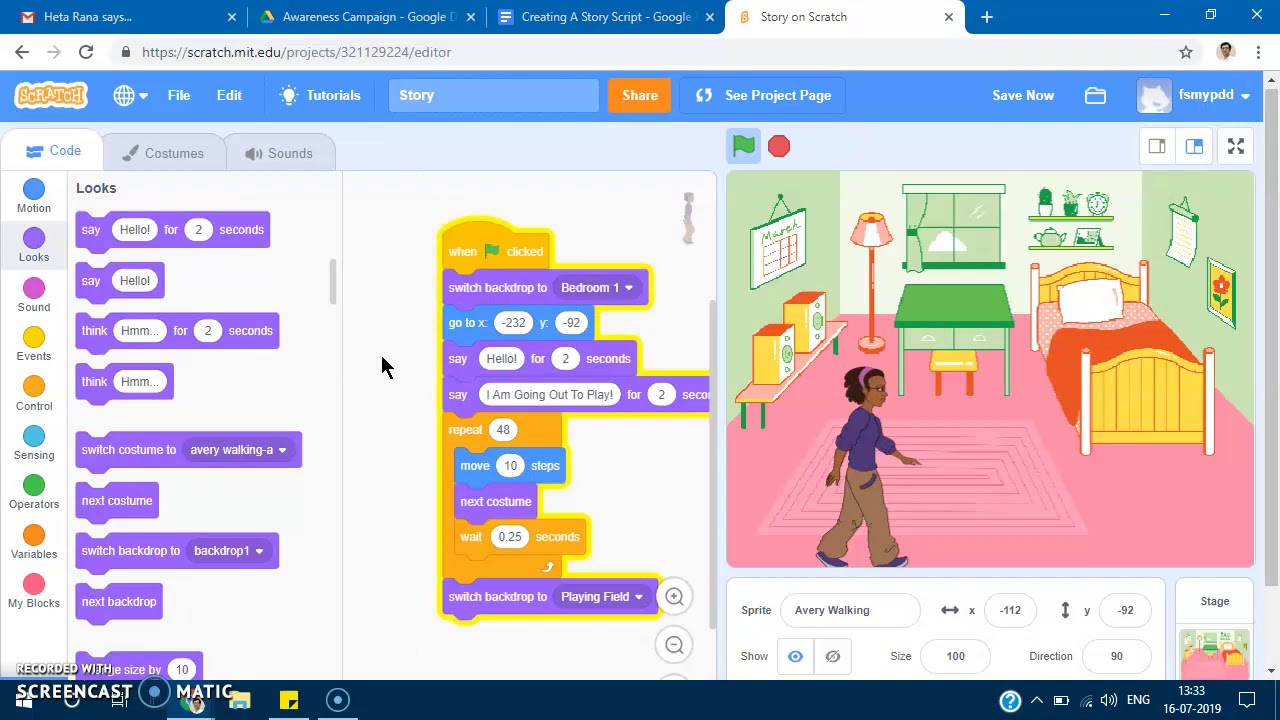Switch to the Sounds tab

click(x=278, y=153)
